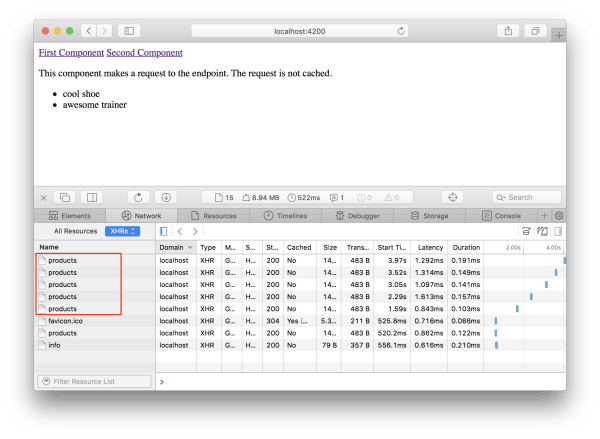The image size is (600, 439).
Task: Go to previous item in network bar
Action: pos(180,231)
